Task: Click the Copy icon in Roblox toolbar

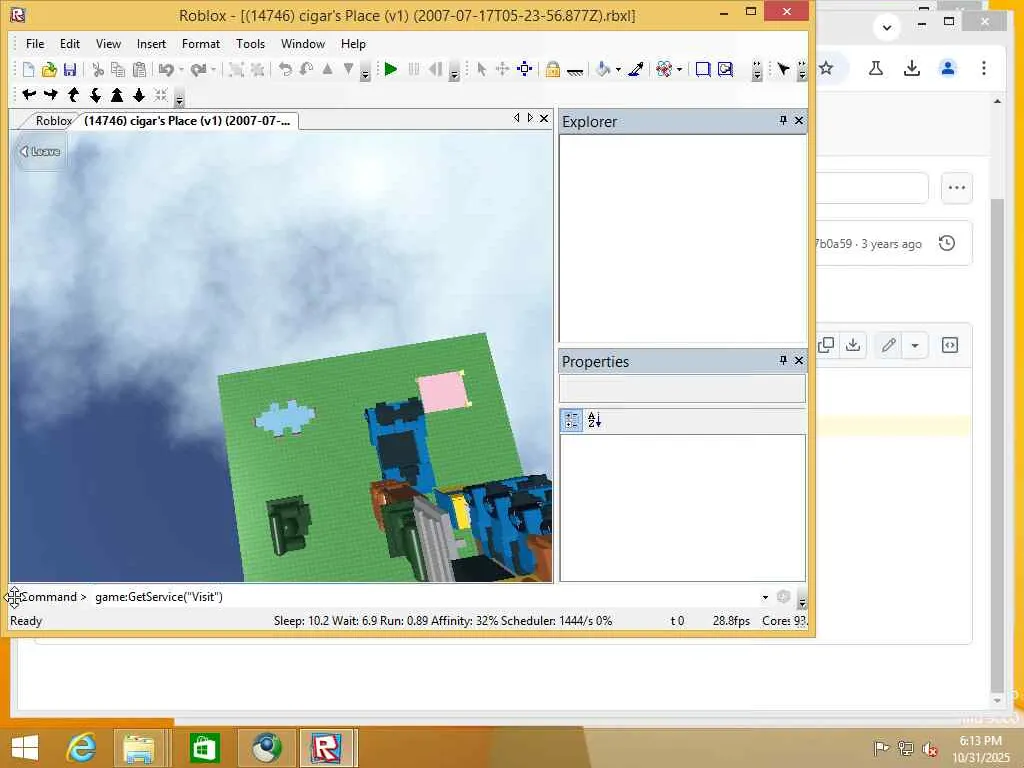Action: tap(118, 69)
